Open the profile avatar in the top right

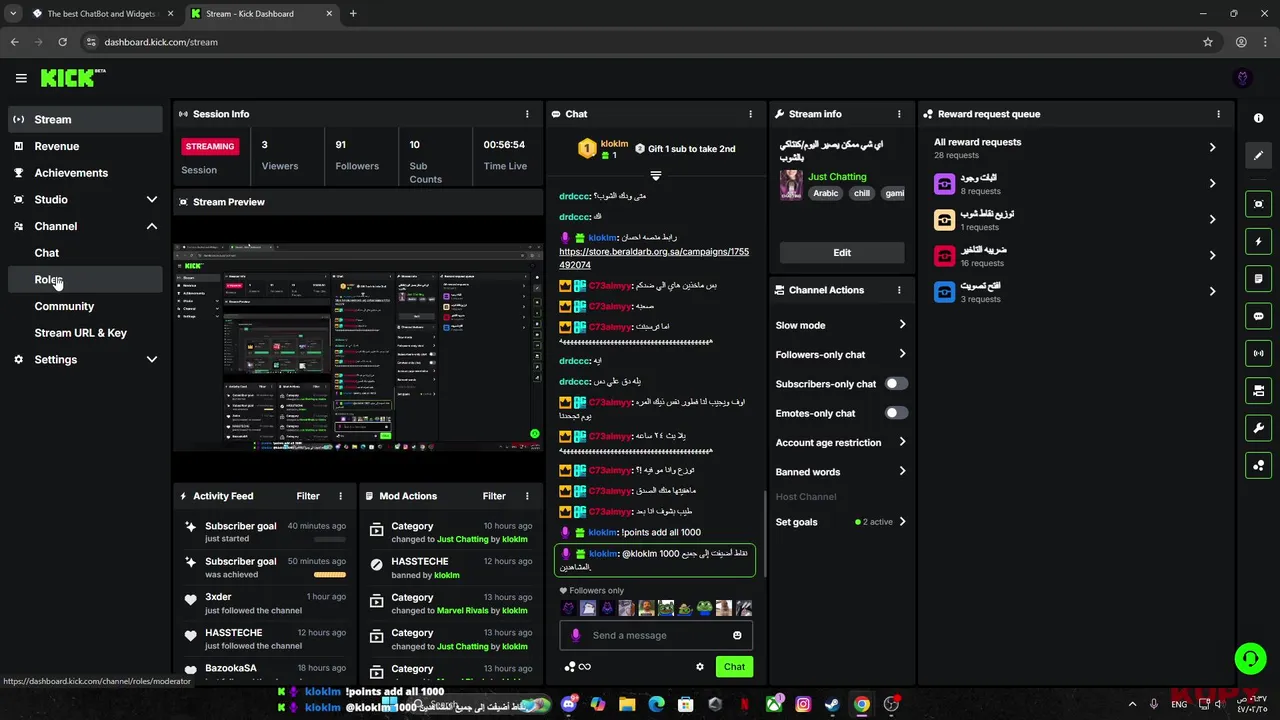1243,78
